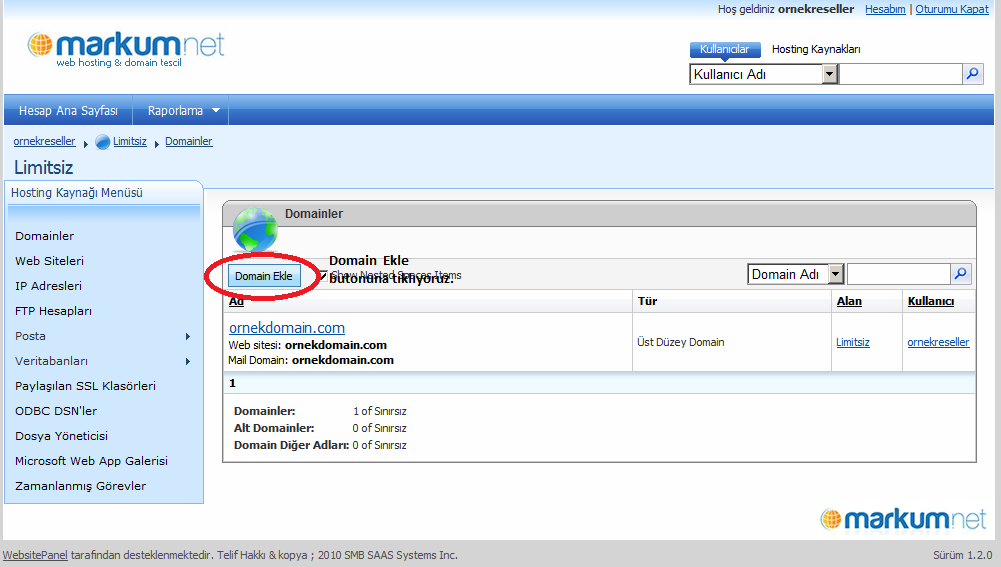The height and width of the screenshot is (567, 1001).
Task: Sort by the Kullanıcı column header
Action: pyautogui.click(x=931, y=301)
